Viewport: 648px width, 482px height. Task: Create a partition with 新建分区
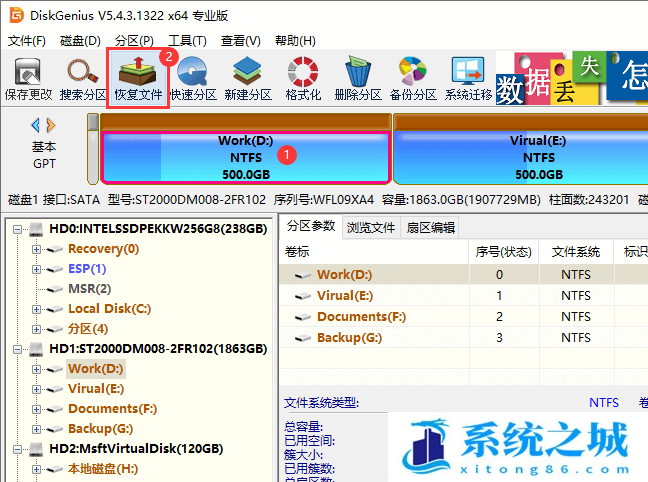pyautogui.click(x=248, y=79)
